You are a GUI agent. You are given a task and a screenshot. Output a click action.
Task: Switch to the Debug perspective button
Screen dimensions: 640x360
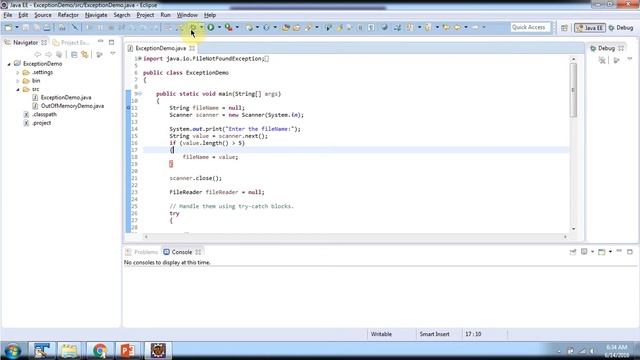(621, 28)
